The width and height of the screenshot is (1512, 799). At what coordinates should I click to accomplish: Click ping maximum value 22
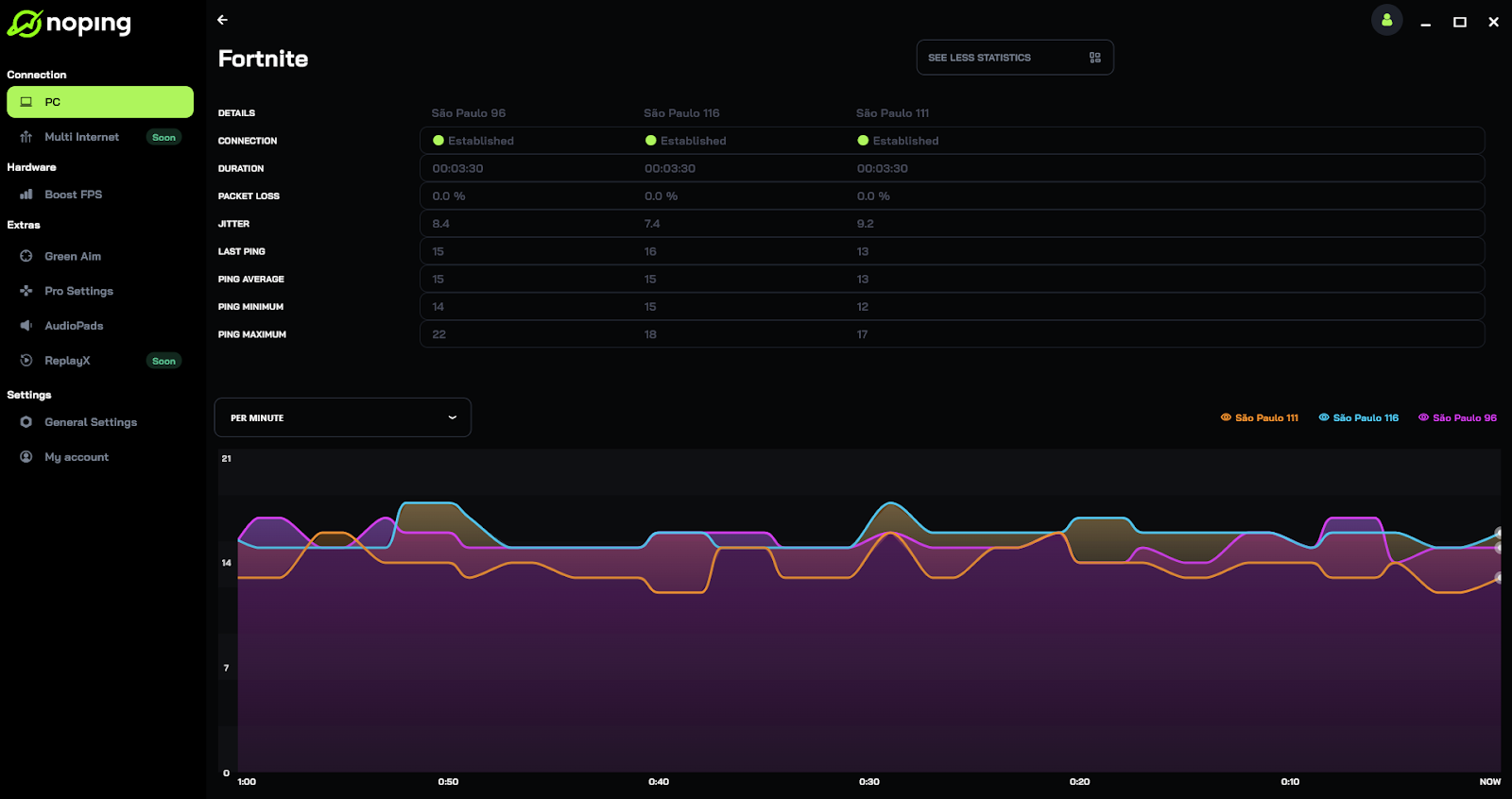tap(439, 334)
